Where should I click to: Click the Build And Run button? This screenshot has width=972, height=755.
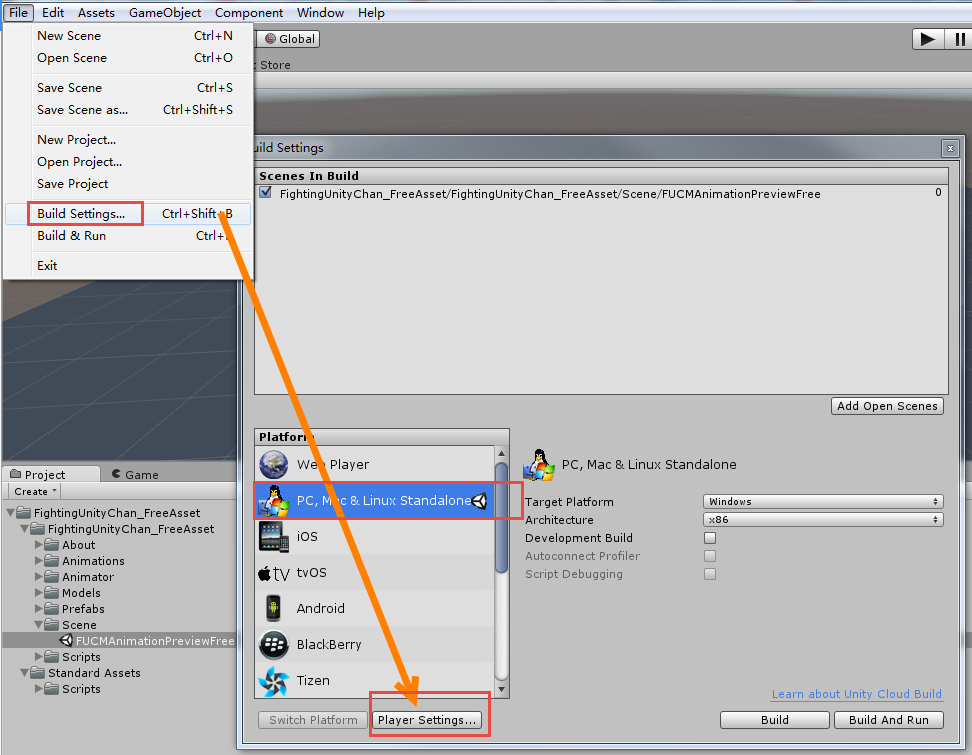click(x=889, y=720)
